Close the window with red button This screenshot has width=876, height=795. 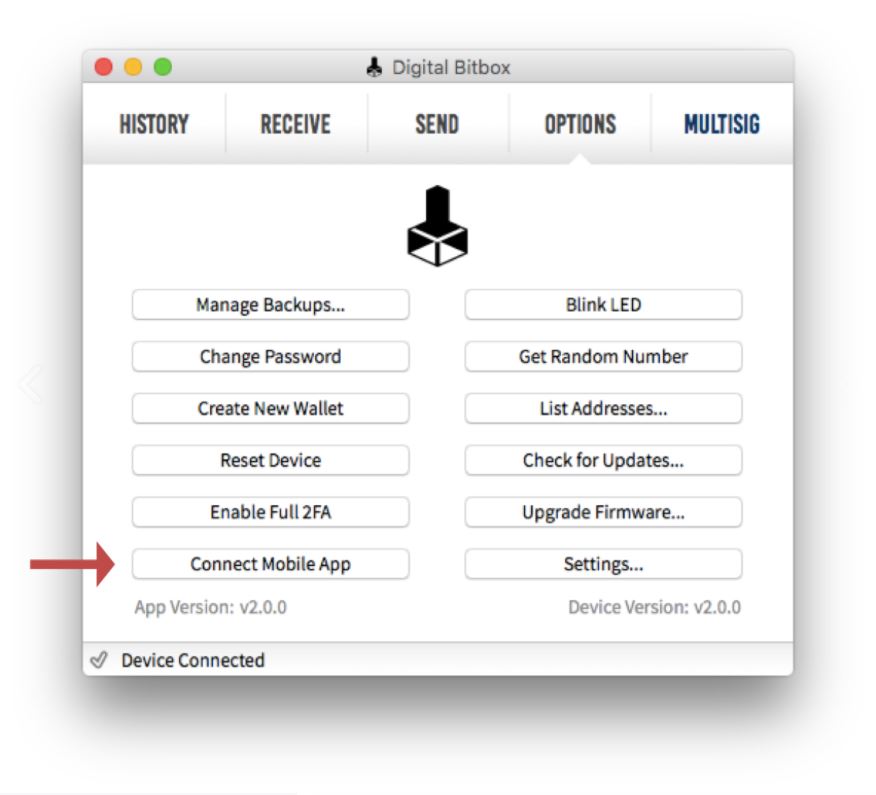click(103, 67)
